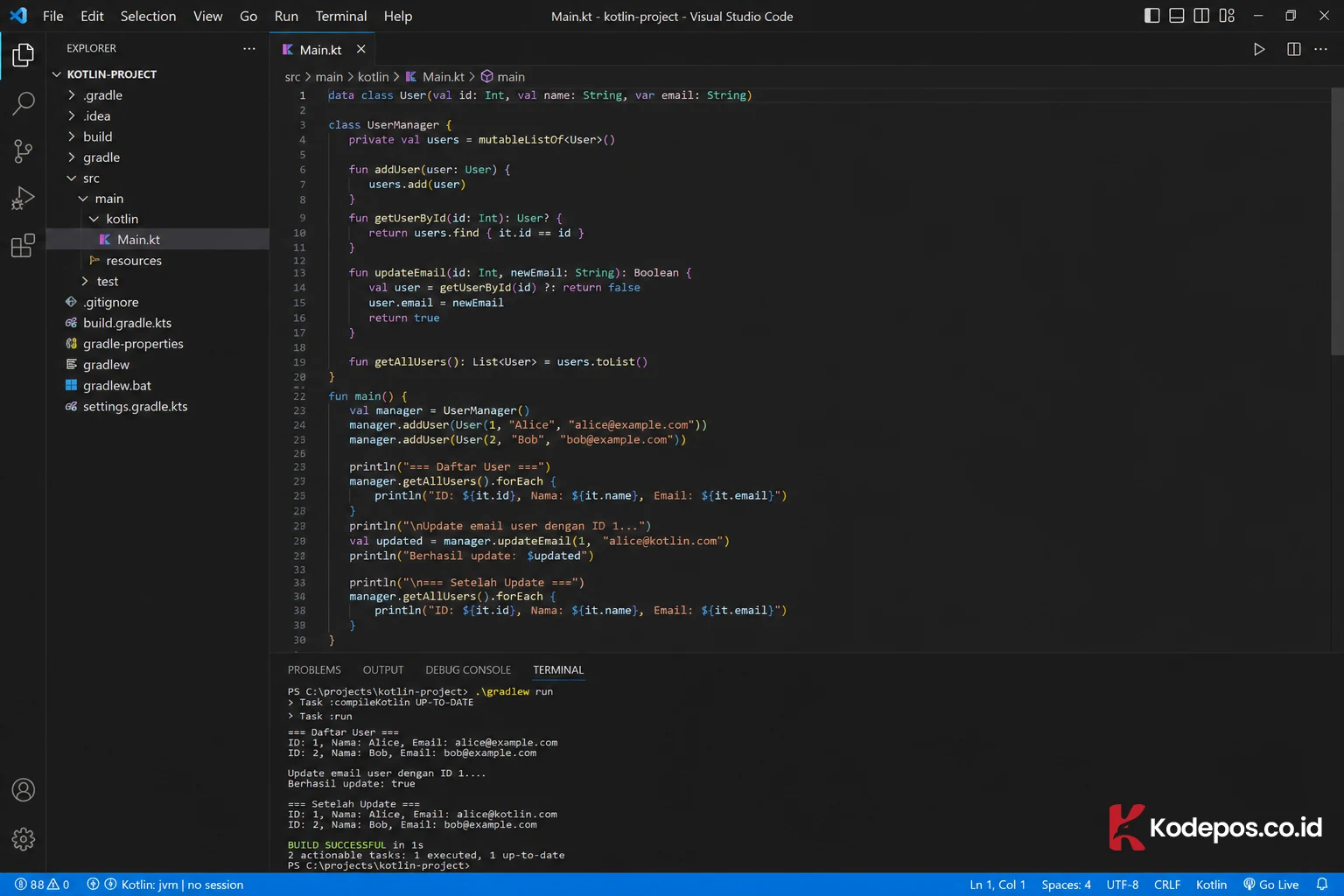This screenshot has width=1344, height=896.
Task: Collapse the kotlin folder in tree
Action: [157, 219]
